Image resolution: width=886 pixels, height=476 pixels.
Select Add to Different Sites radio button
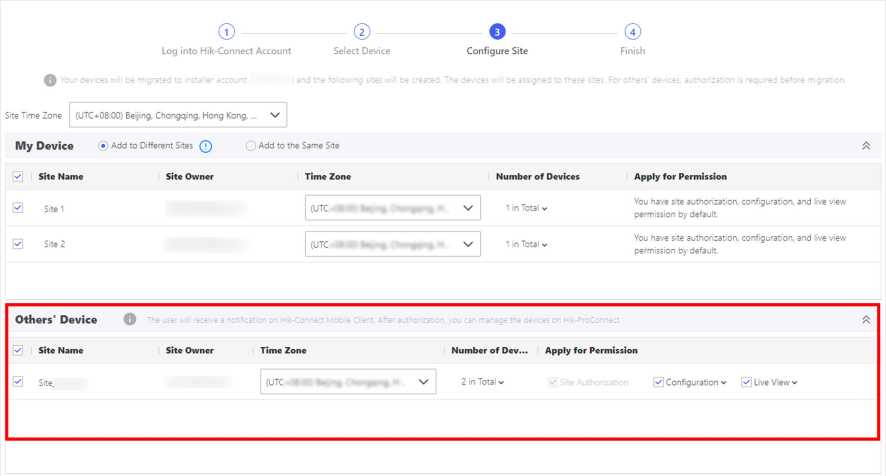coord(104,146)
